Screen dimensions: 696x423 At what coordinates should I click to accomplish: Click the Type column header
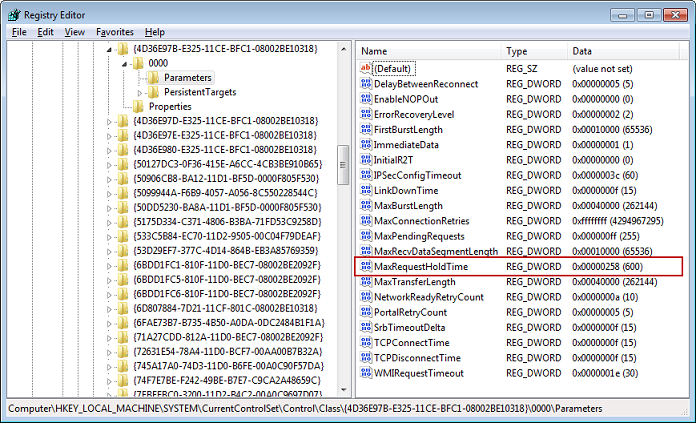tap(532, 51)
